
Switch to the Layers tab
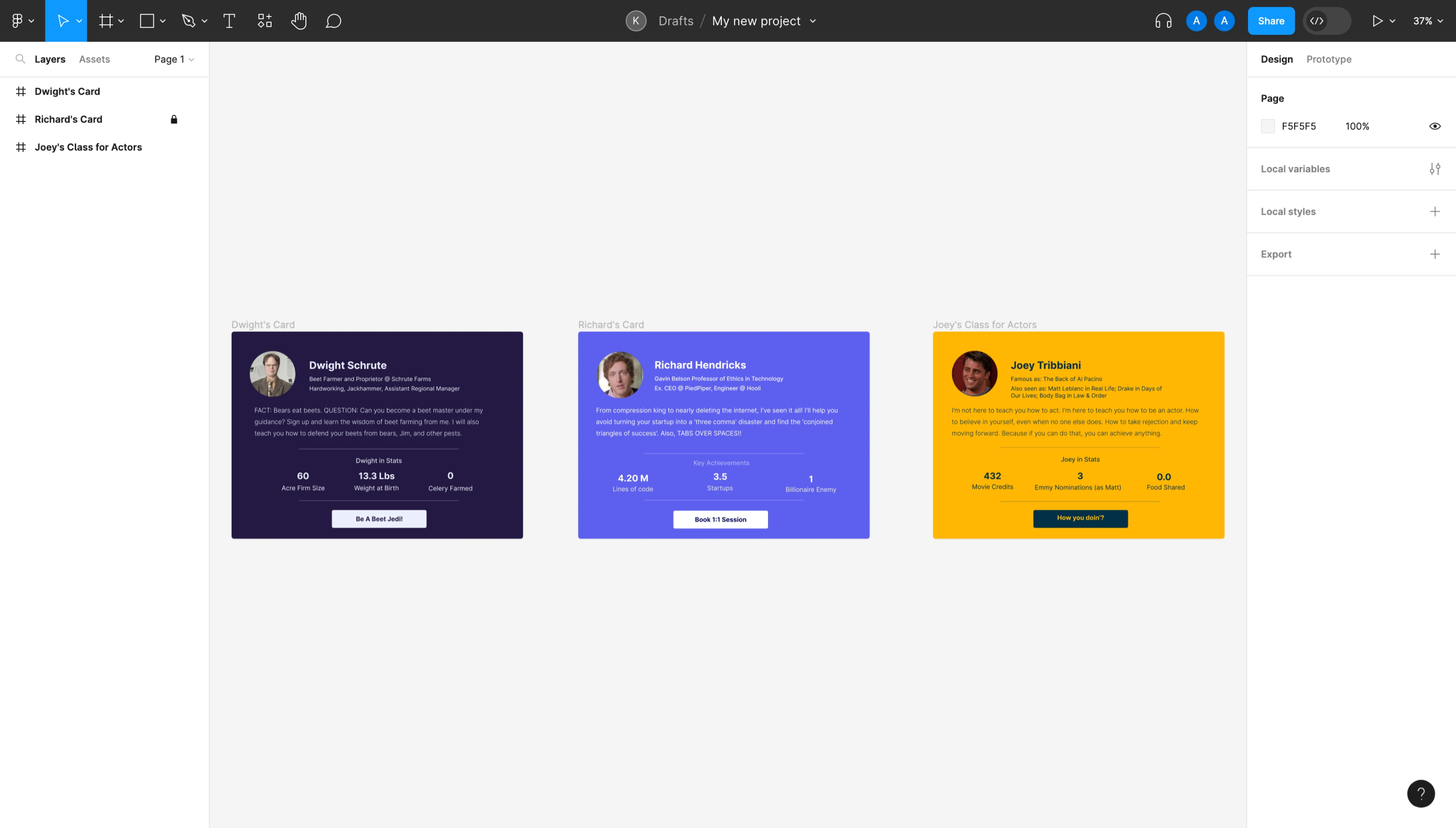[x=50, y=59]
